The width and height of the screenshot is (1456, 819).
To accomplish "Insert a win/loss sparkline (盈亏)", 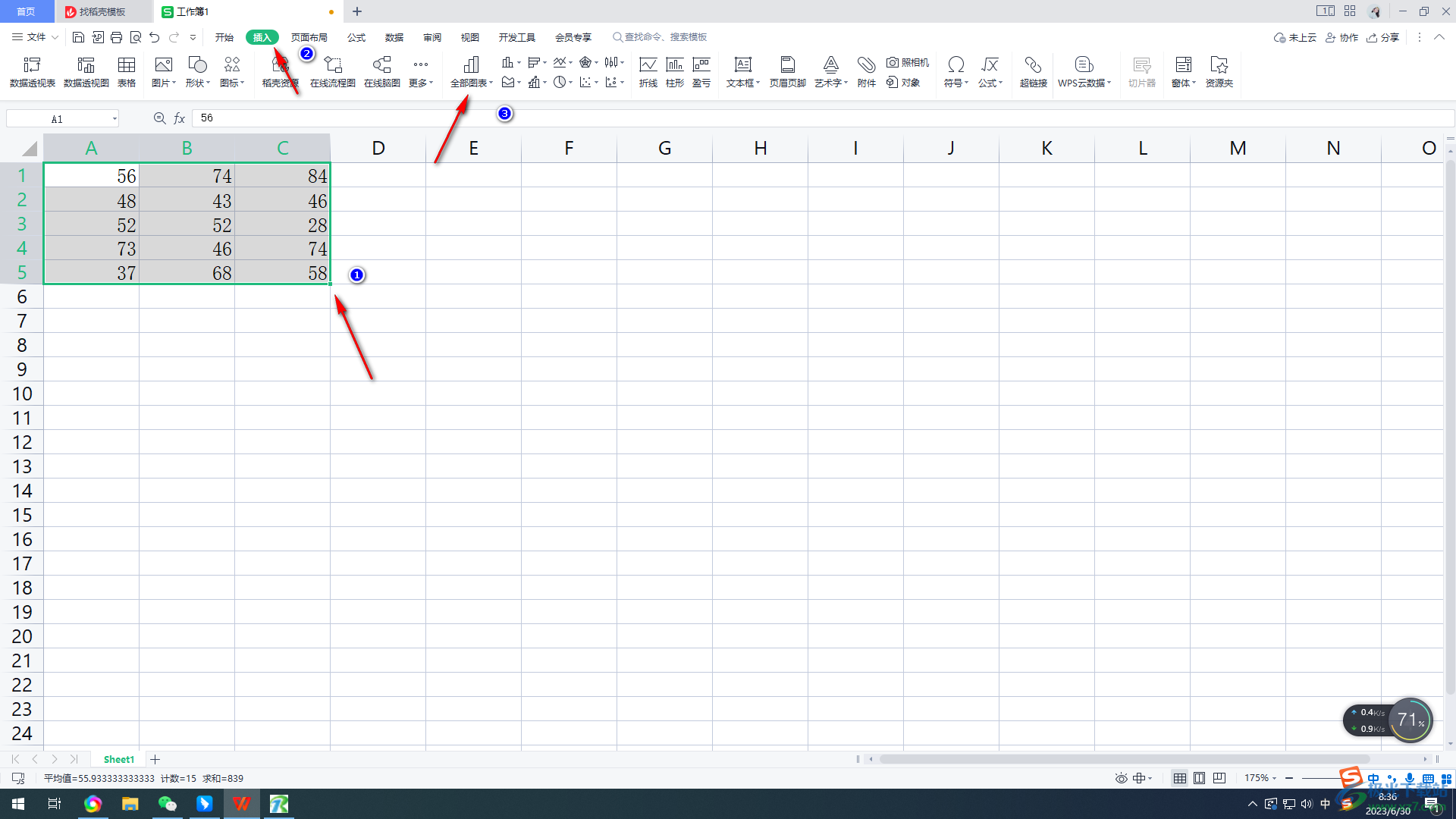I will (701, 72).
